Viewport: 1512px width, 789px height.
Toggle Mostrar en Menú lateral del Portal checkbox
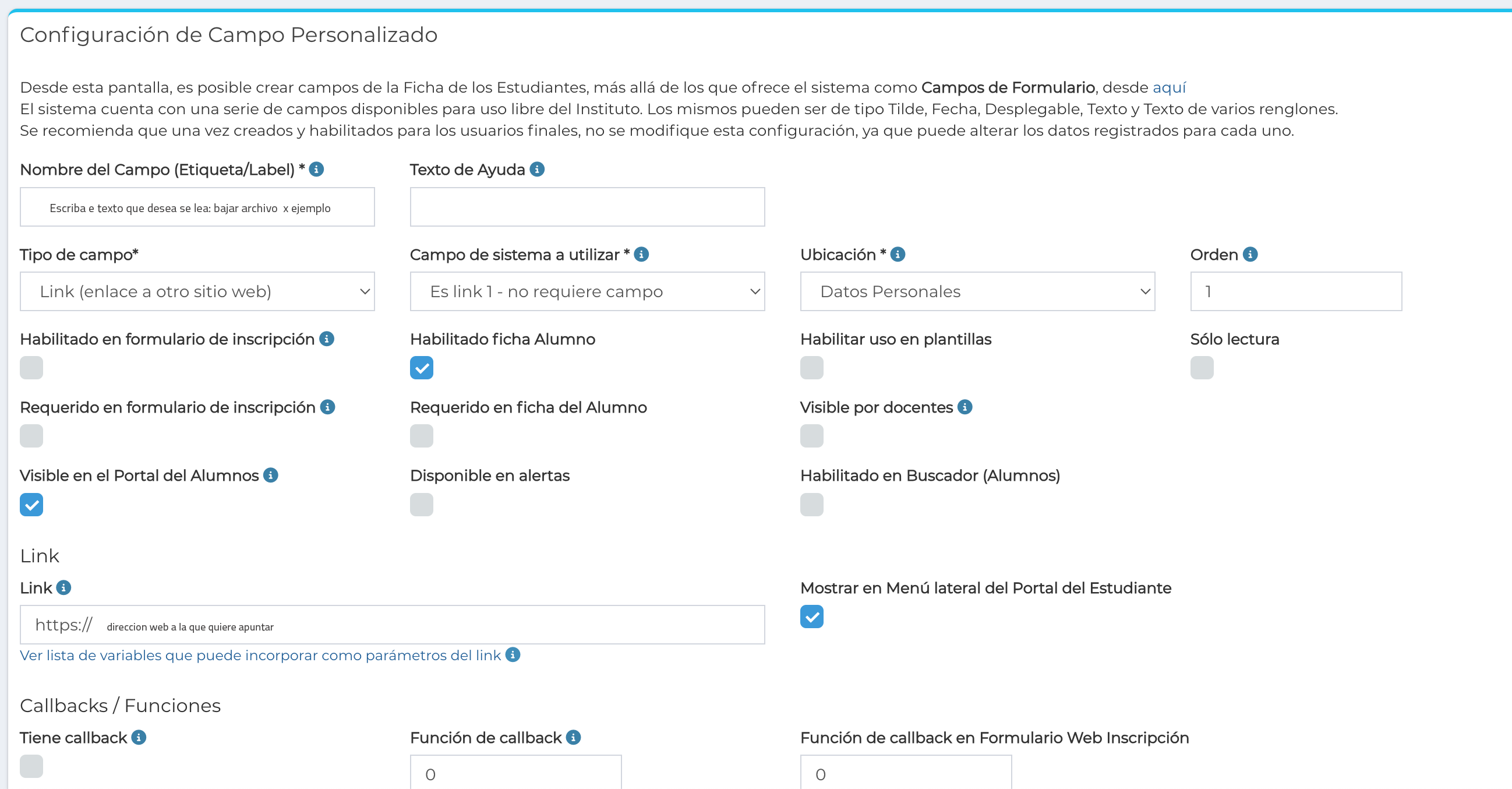pos(811,617)
